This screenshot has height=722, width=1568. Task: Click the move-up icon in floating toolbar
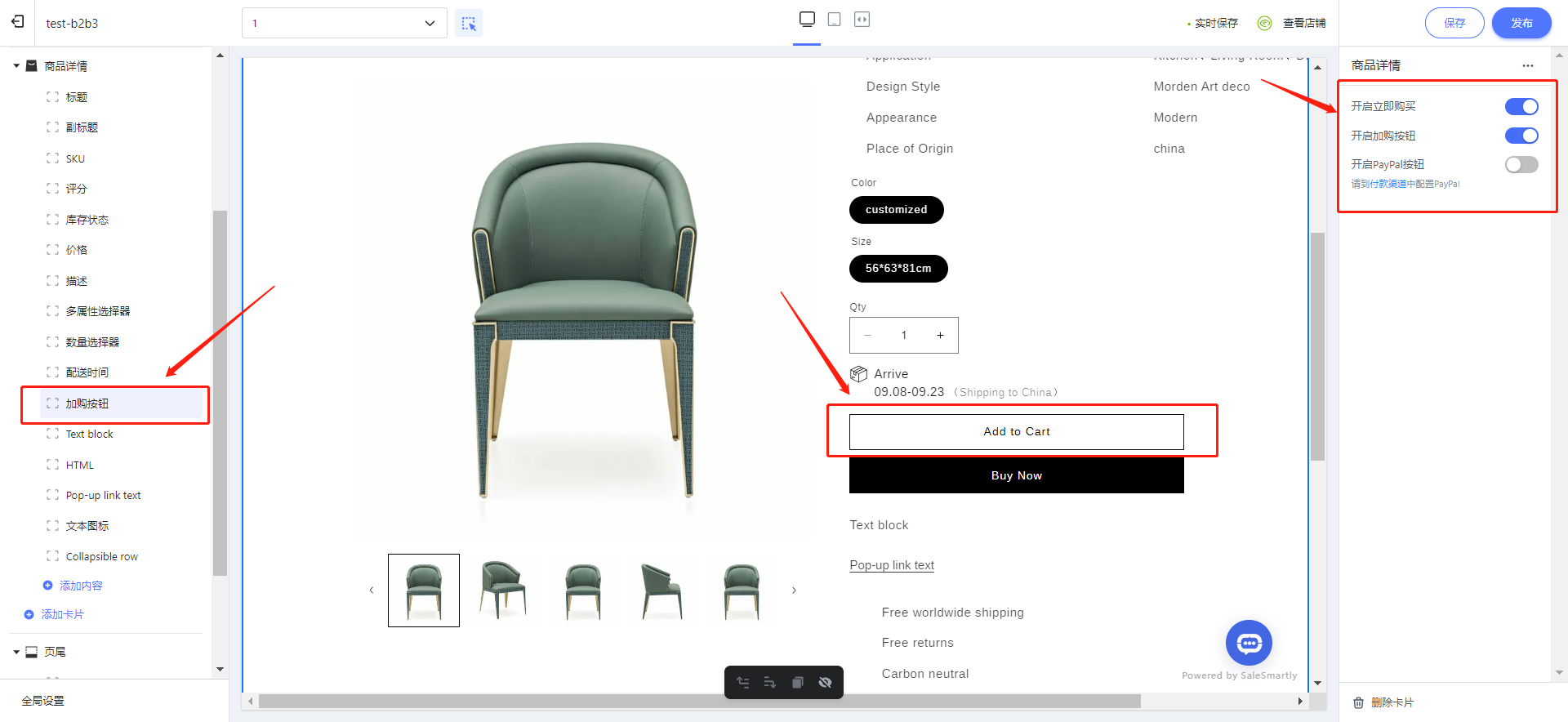[x=743, y=683]
